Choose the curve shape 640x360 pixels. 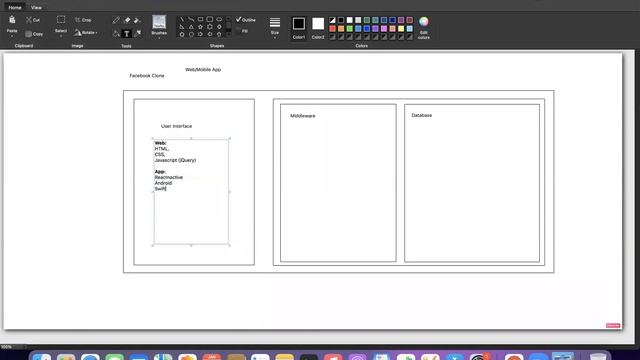pyautogui.click(x=191, y=19)
